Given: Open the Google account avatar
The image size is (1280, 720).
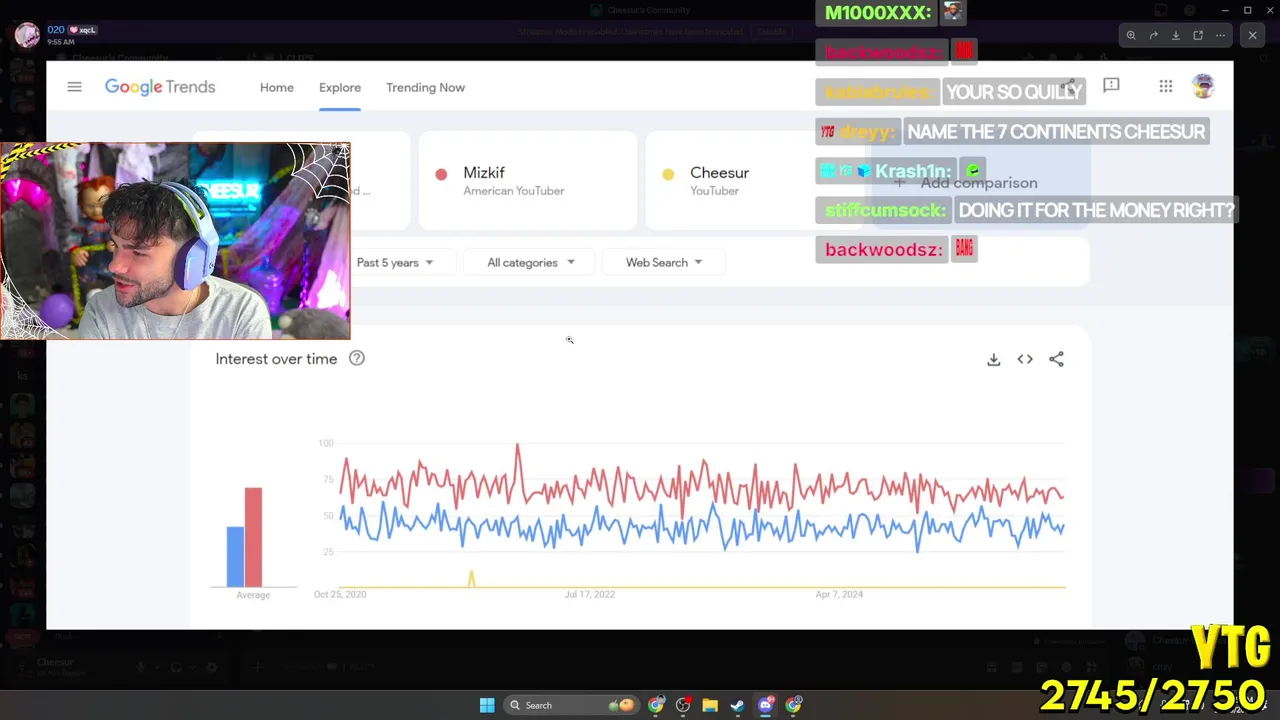Looking at the screenshot, I should coord(1203,86).
